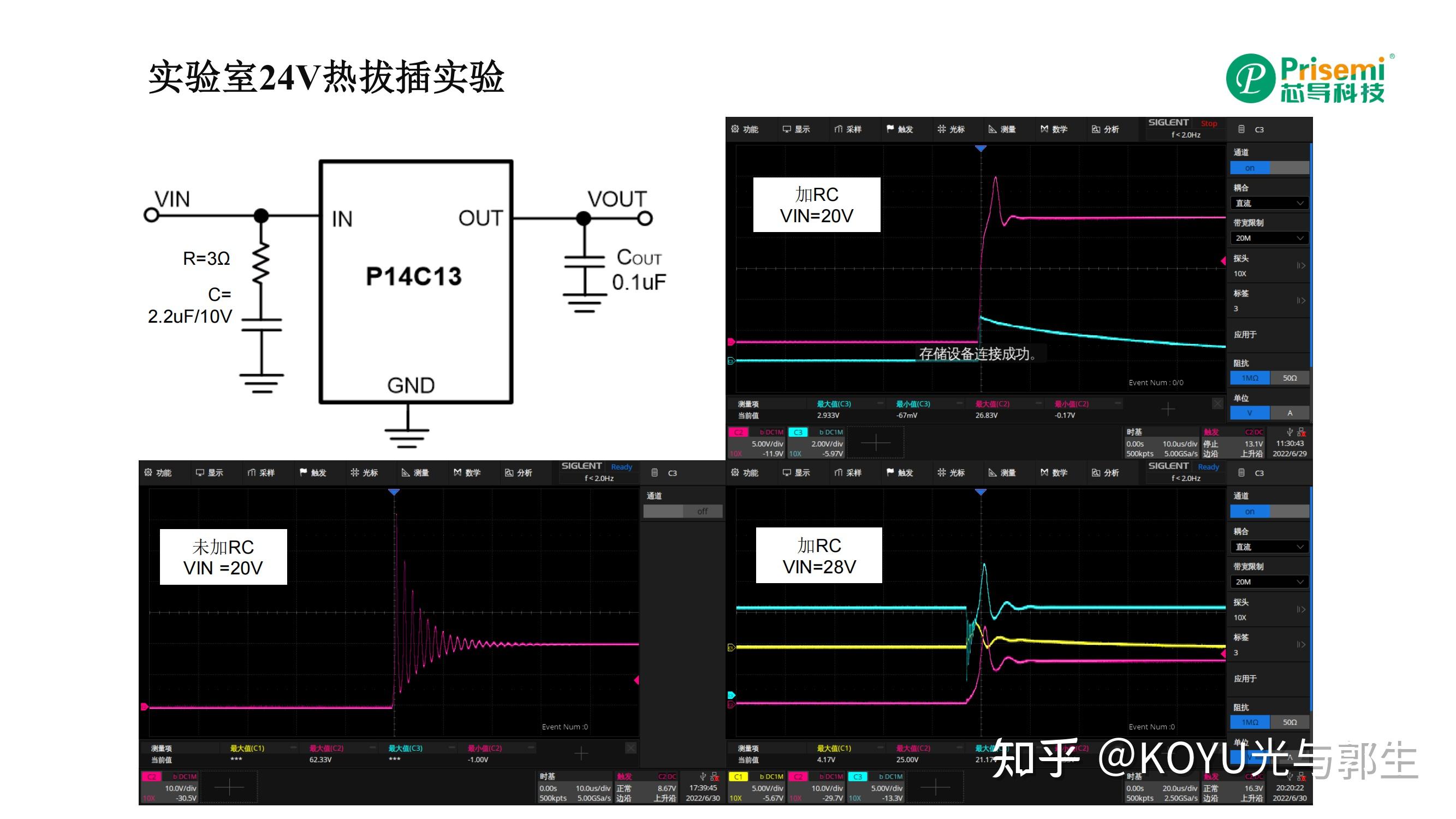Click the blue trigger position marker triangle

(980, 148)
